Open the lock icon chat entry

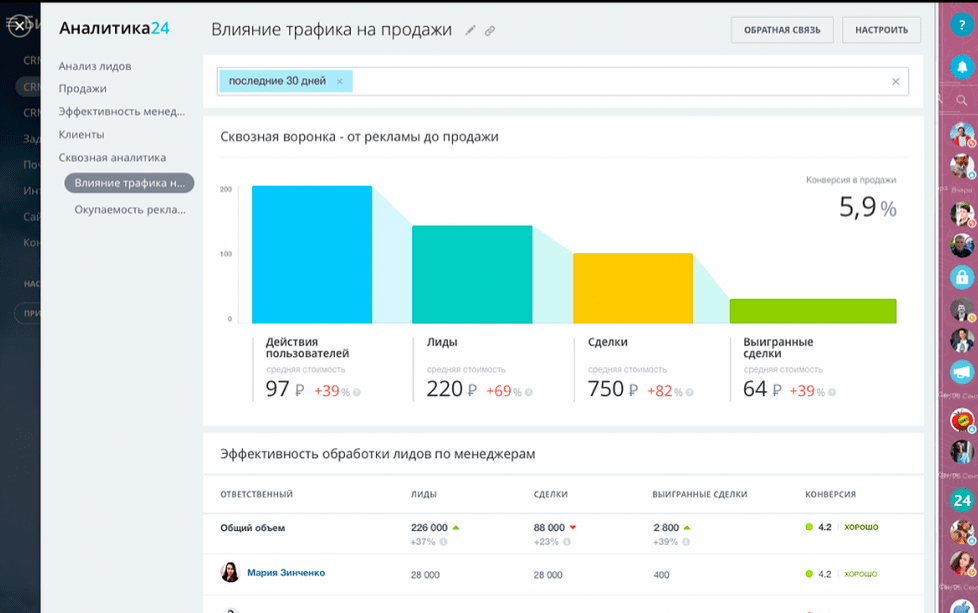[962, 277]
